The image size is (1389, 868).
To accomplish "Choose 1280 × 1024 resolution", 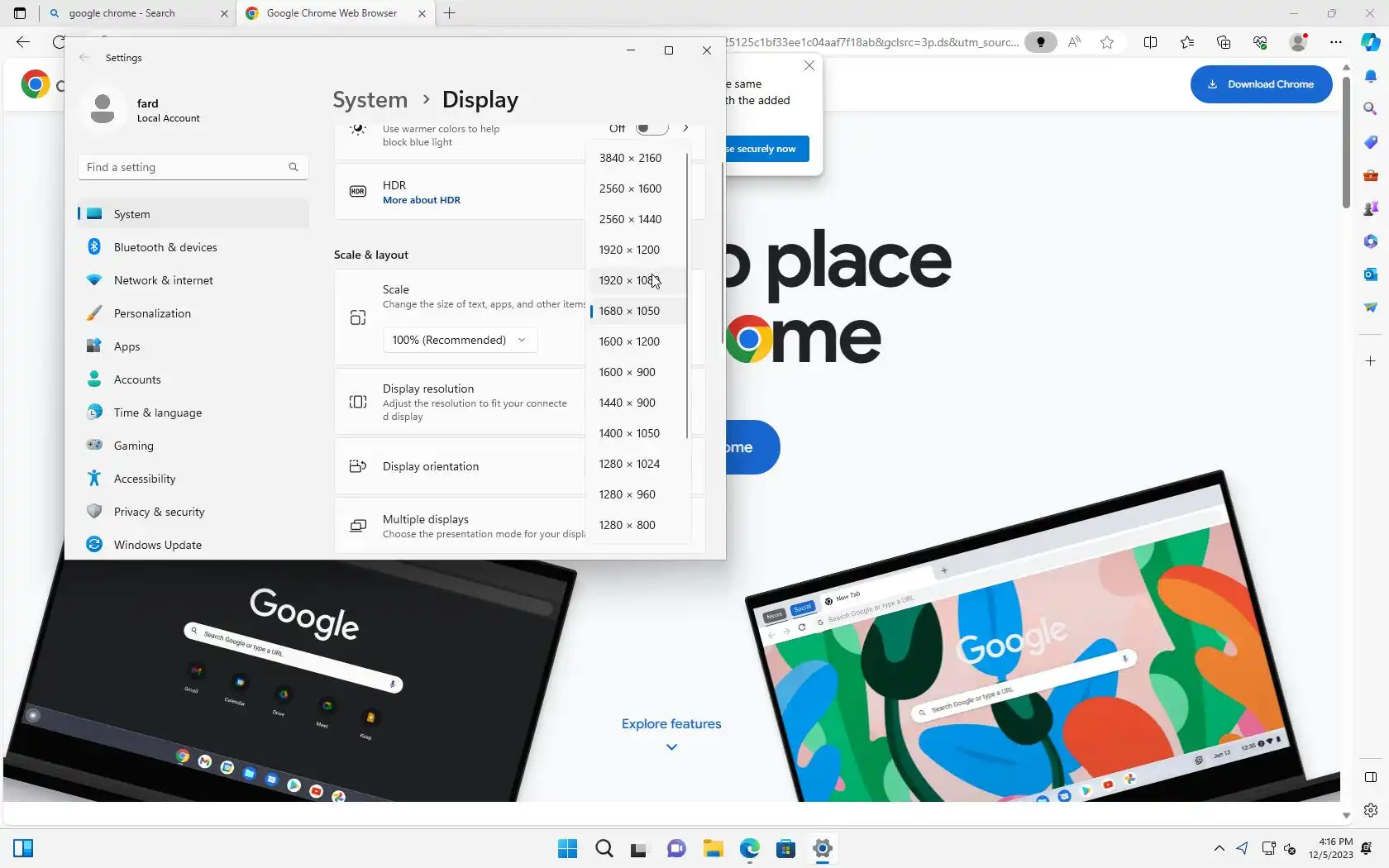I will 636,464.
